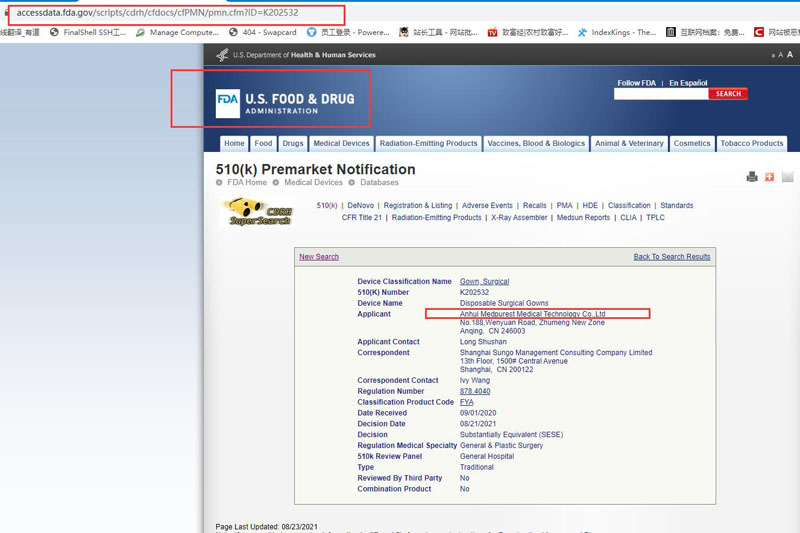Open the Vaccines, Blood & Biologics tab
The width and height of the screenshot is (800, 533).
536,143
